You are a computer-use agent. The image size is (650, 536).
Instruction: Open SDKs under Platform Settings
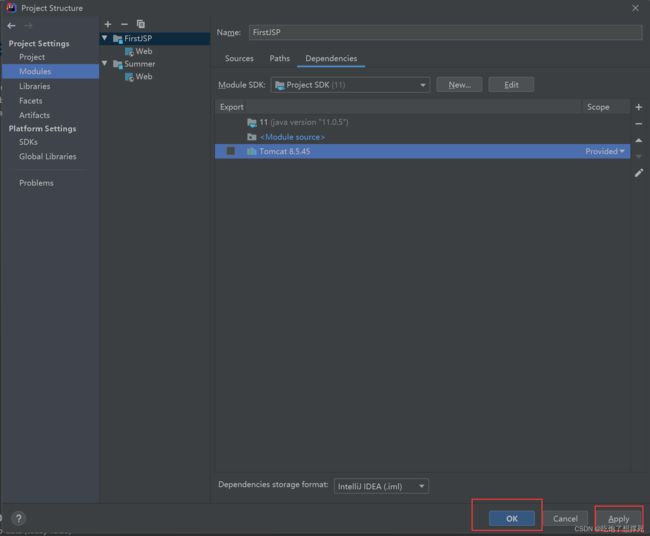(x=28, y=142)
